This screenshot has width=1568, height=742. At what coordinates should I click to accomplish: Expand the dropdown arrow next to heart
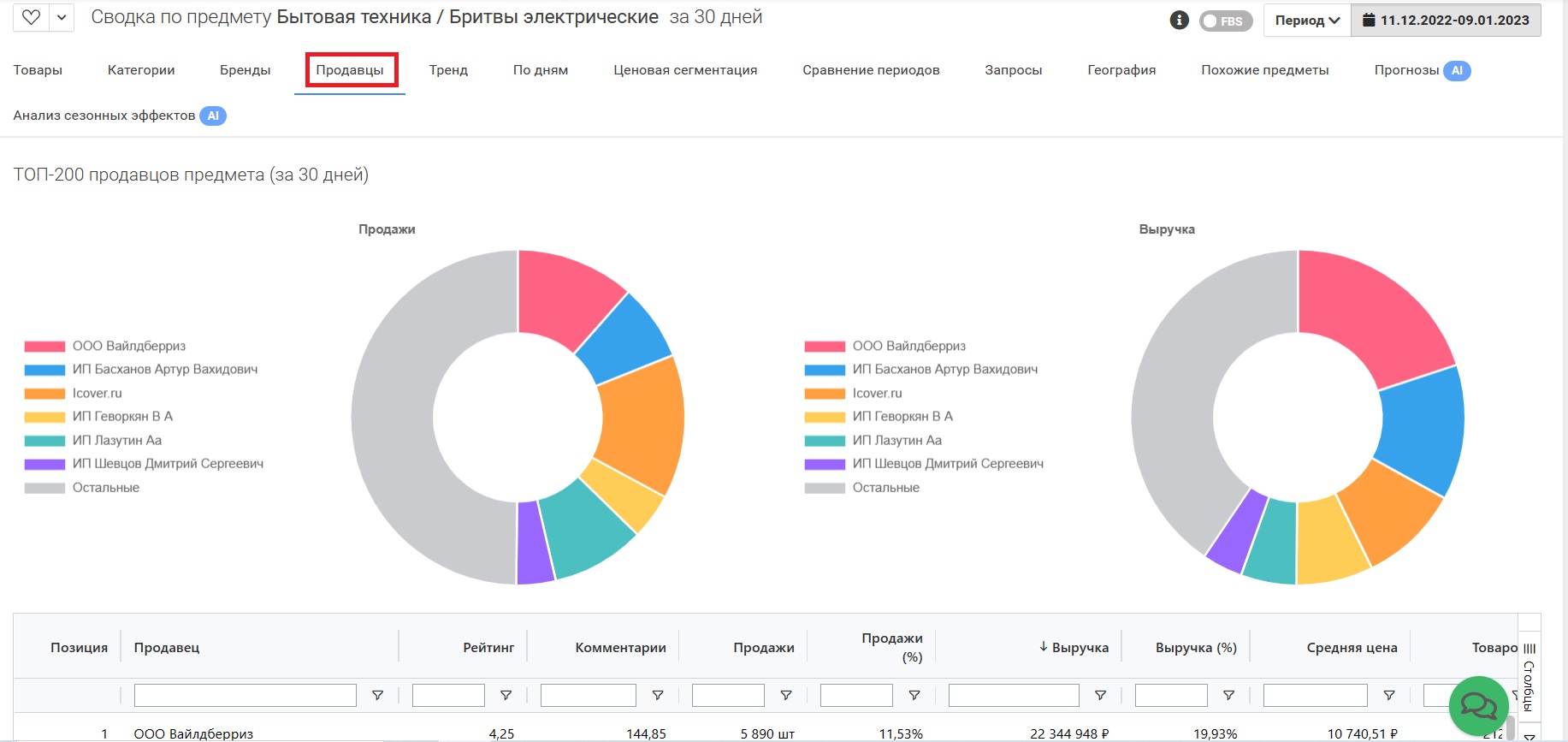pyautogui.click(x=62, y=18)
